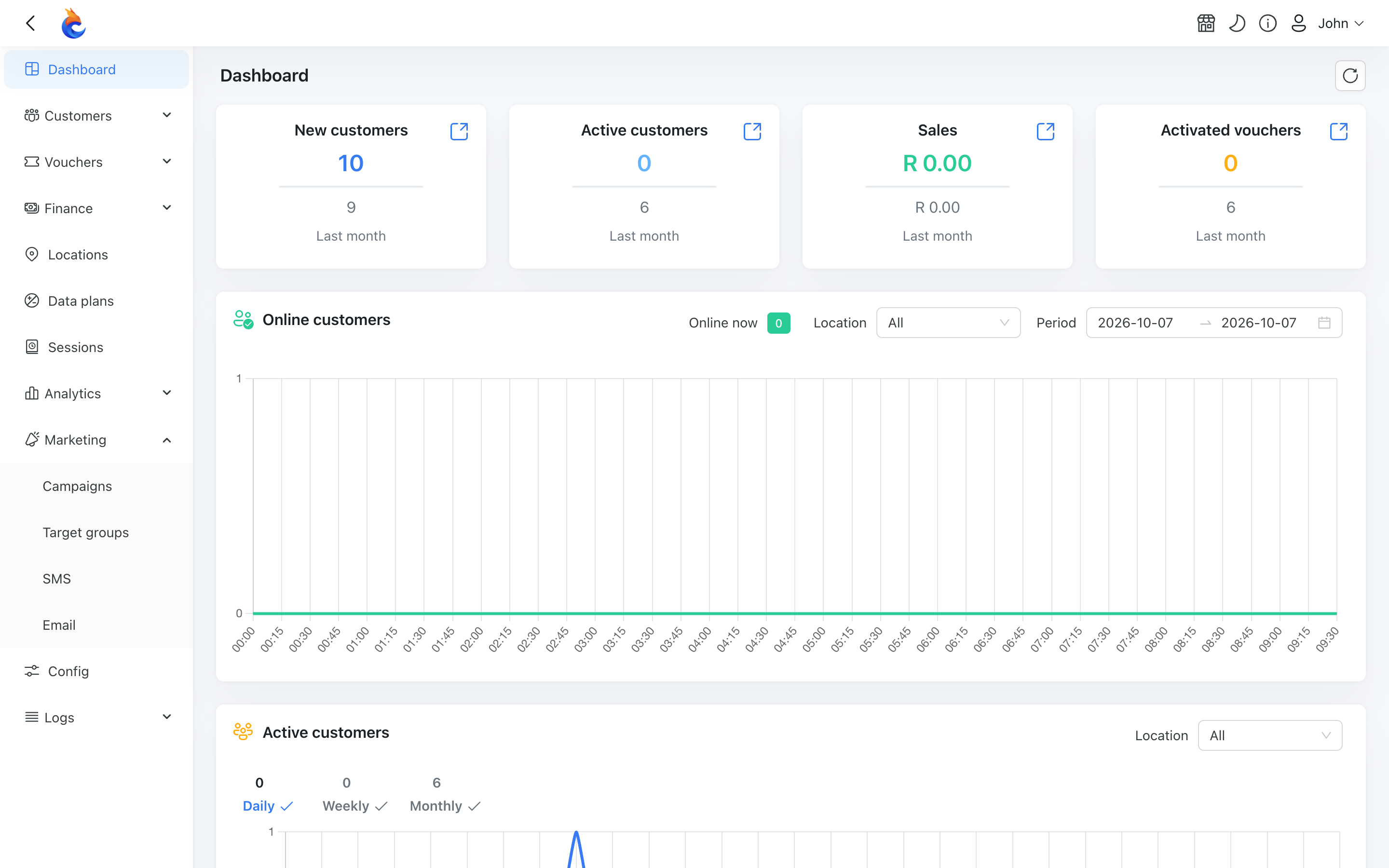Image resolution: width=1389 pixels, height=868 pixels.
Task: Open Active customers card link icon
Action: (752, 132)
